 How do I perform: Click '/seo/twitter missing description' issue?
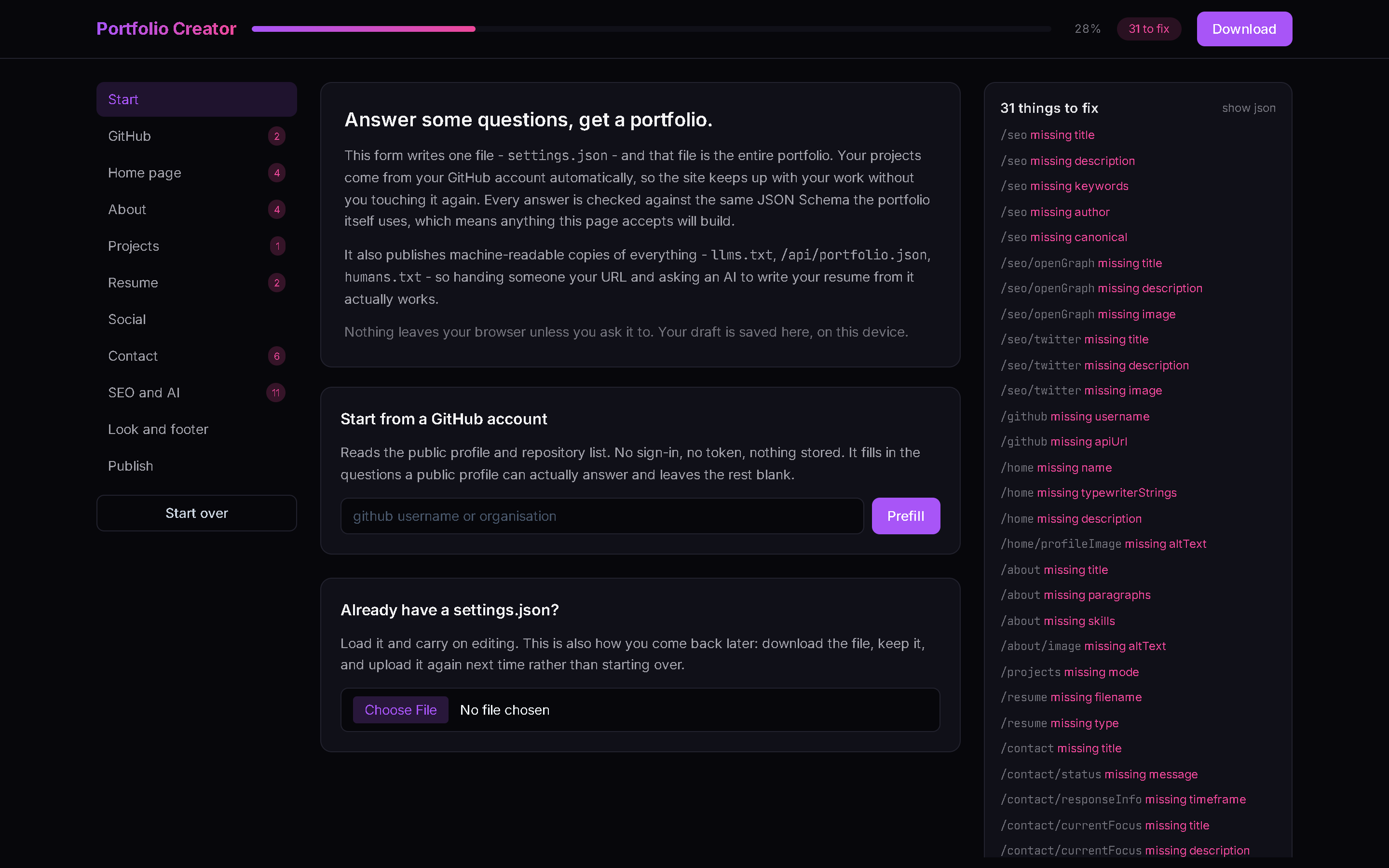[x=1094, y=365]
